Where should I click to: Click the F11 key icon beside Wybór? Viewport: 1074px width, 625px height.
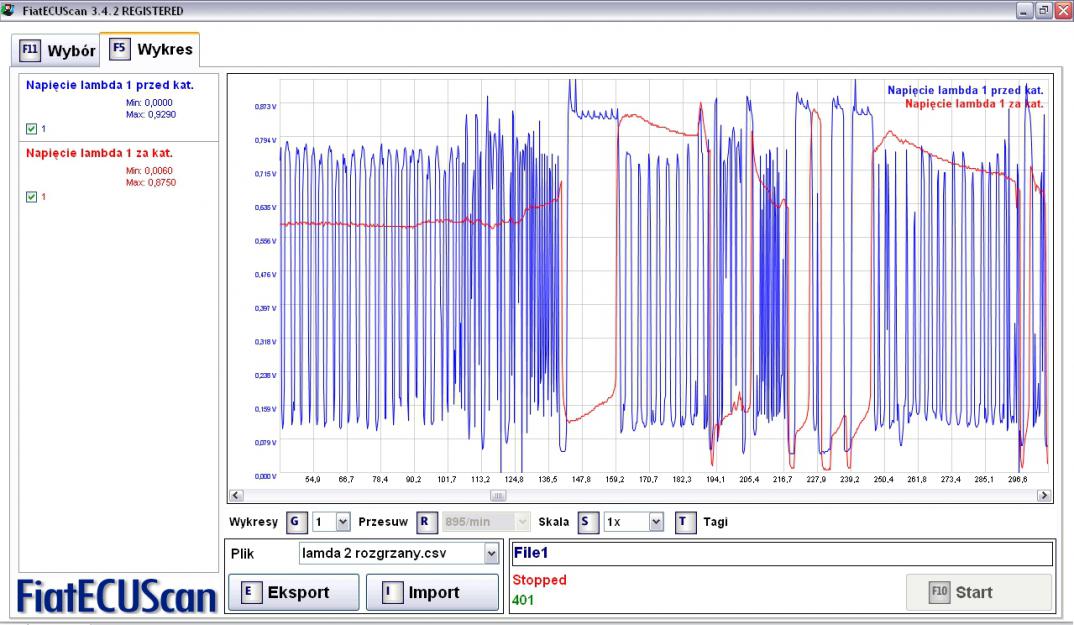31,51
